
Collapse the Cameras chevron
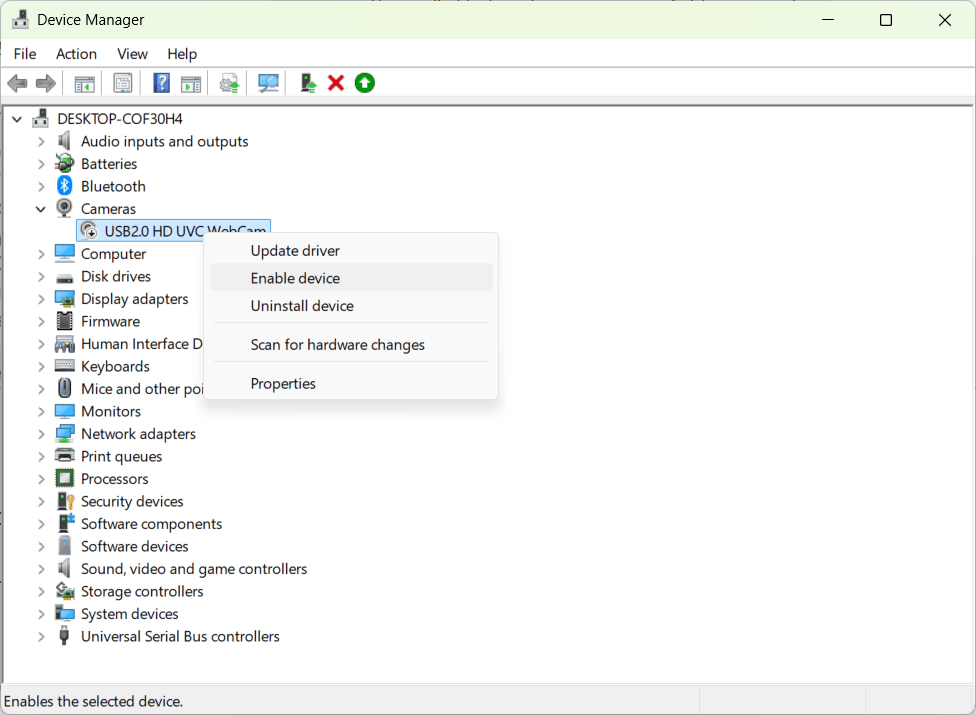tap(40, 209)
